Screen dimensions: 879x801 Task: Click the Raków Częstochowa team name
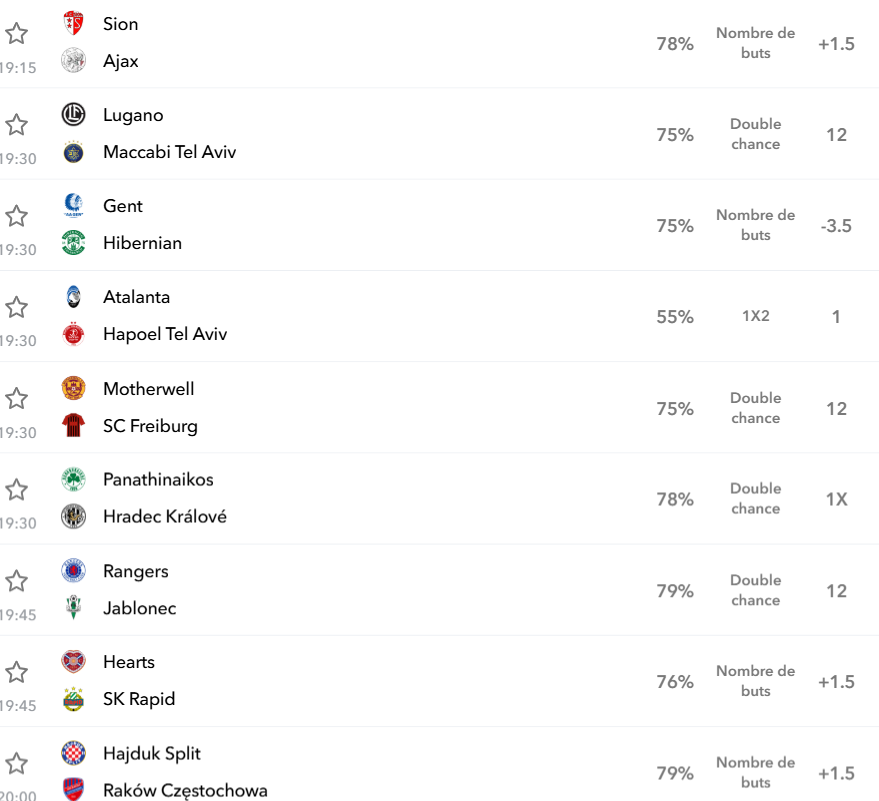(x=186, y=790)
